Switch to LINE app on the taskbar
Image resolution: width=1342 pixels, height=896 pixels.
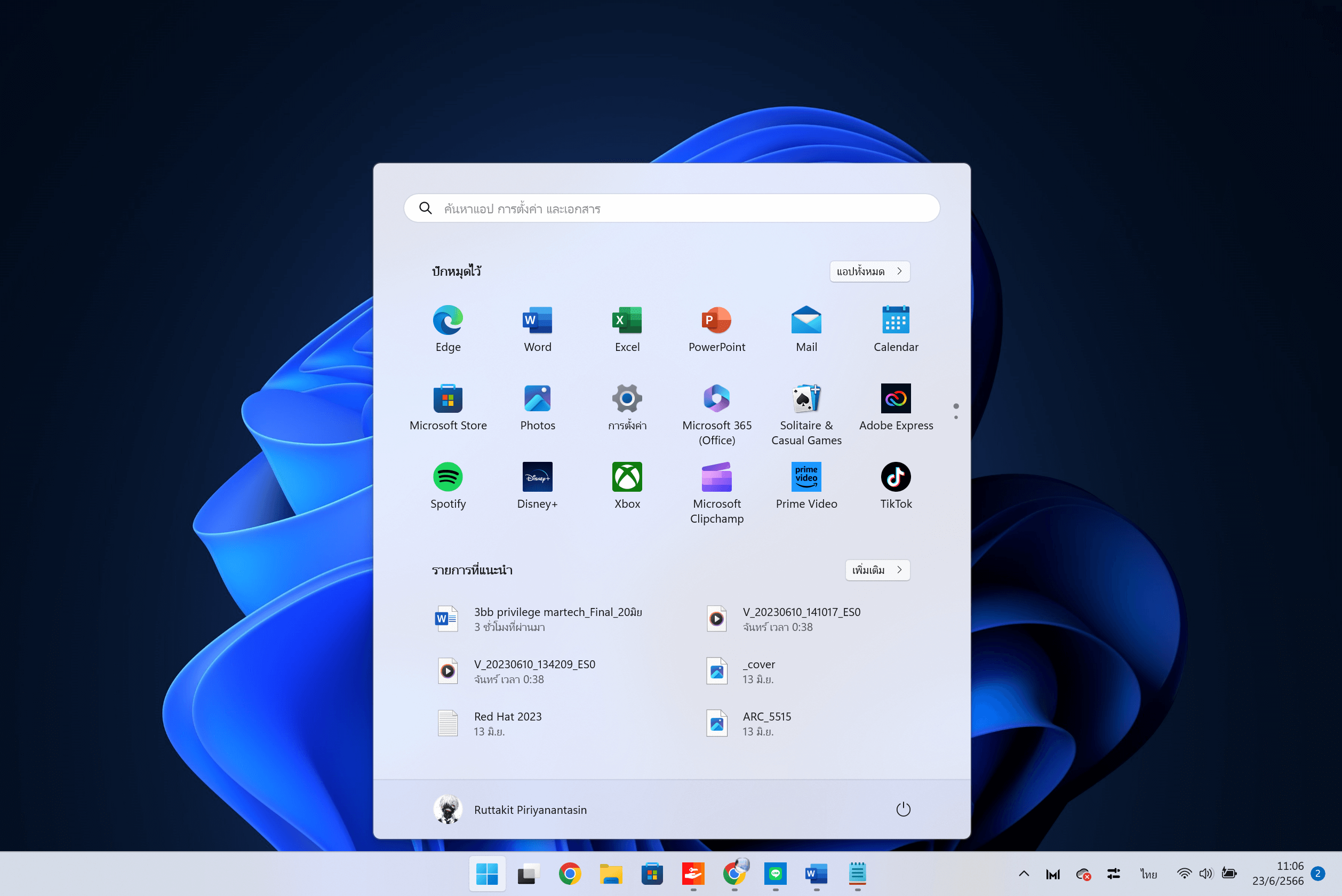[x=775, y=873]
